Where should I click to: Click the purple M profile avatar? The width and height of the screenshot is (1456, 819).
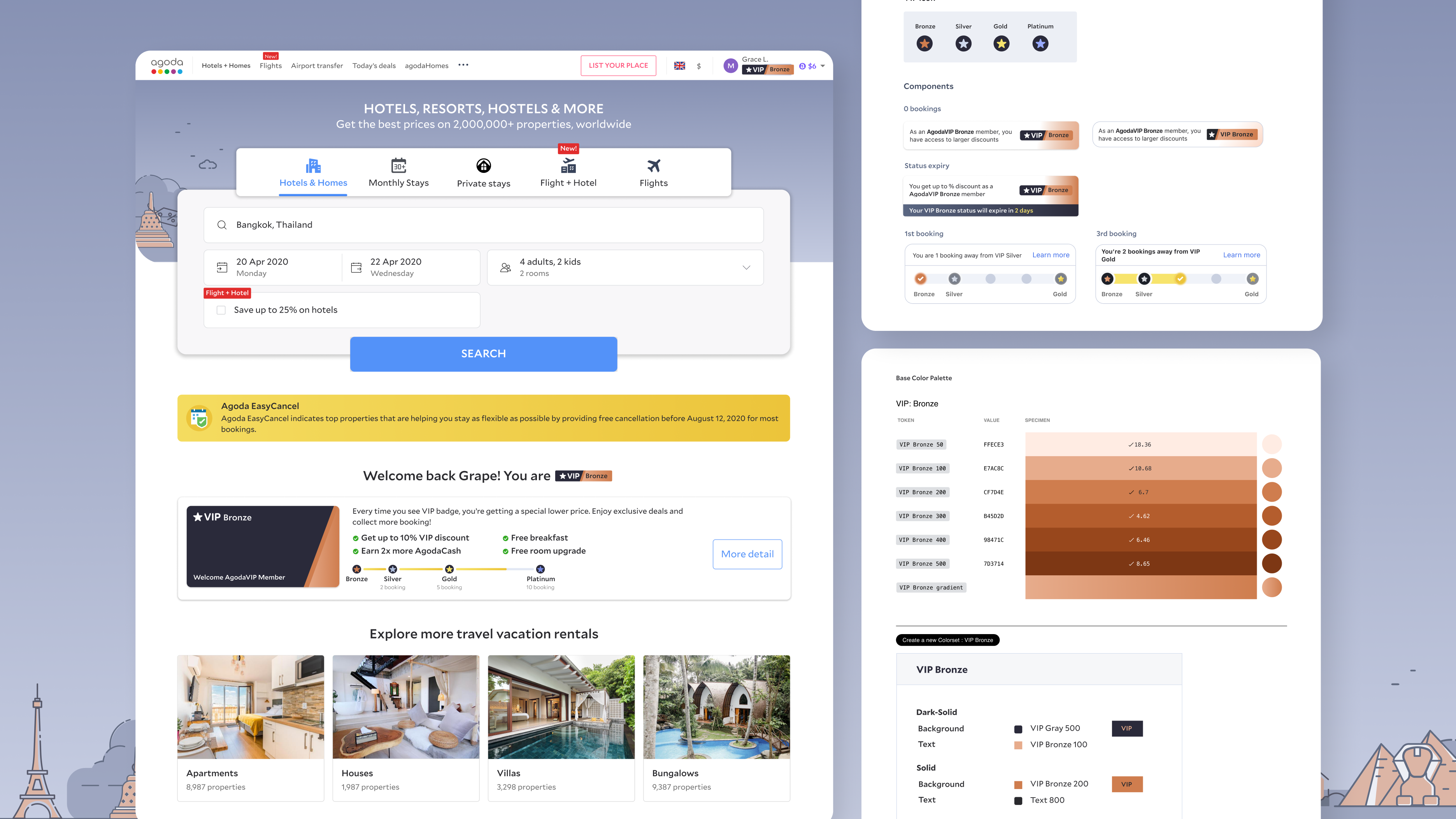pos(730,66)
